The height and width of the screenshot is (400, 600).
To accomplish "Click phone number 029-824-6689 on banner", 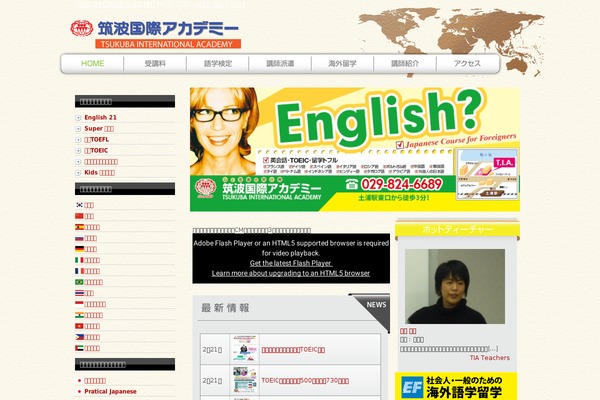I will pos(401,184).
